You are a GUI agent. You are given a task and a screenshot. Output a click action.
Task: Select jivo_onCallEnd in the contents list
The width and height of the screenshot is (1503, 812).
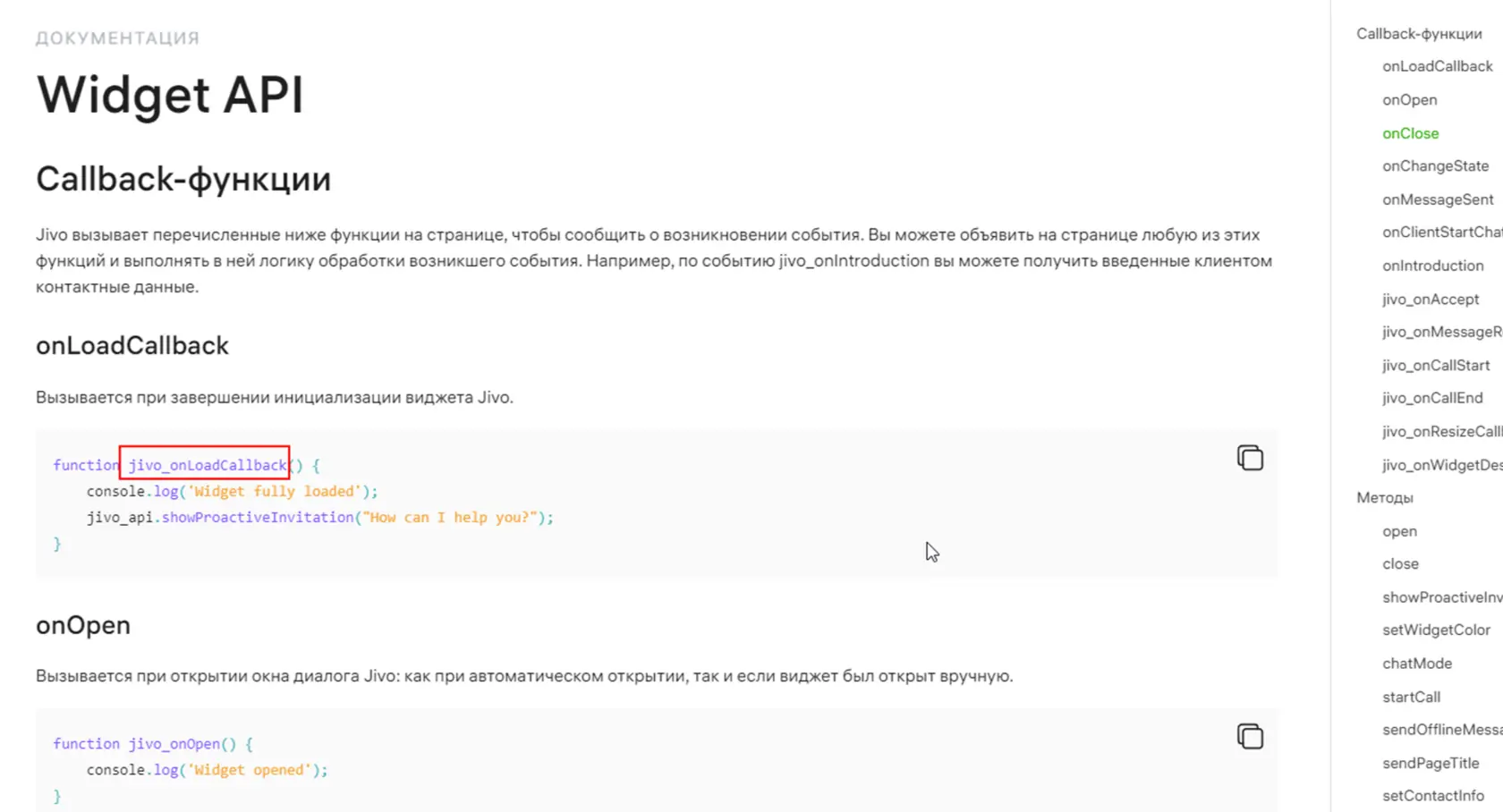1432,398
